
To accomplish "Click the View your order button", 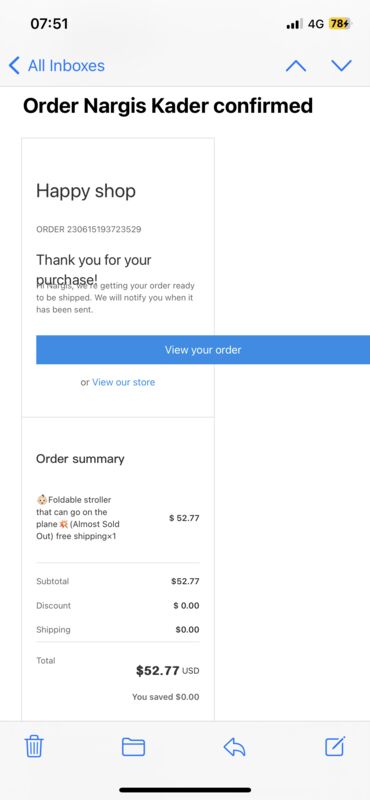I will click(x=203, y=350).
